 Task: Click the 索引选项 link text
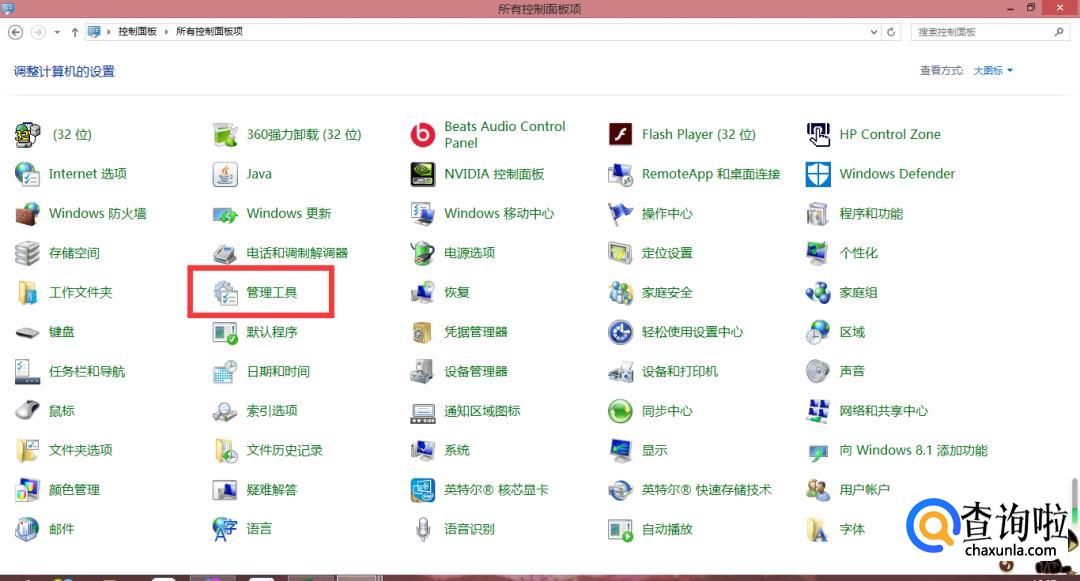pyautogui.click(x=272, y=411)
